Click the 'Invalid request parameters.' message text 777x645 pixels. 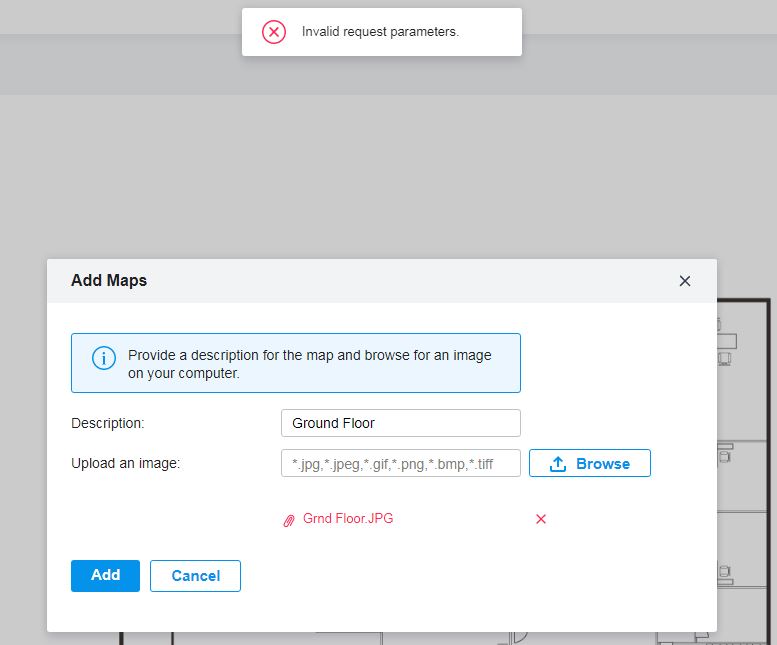tap(380, 32)
